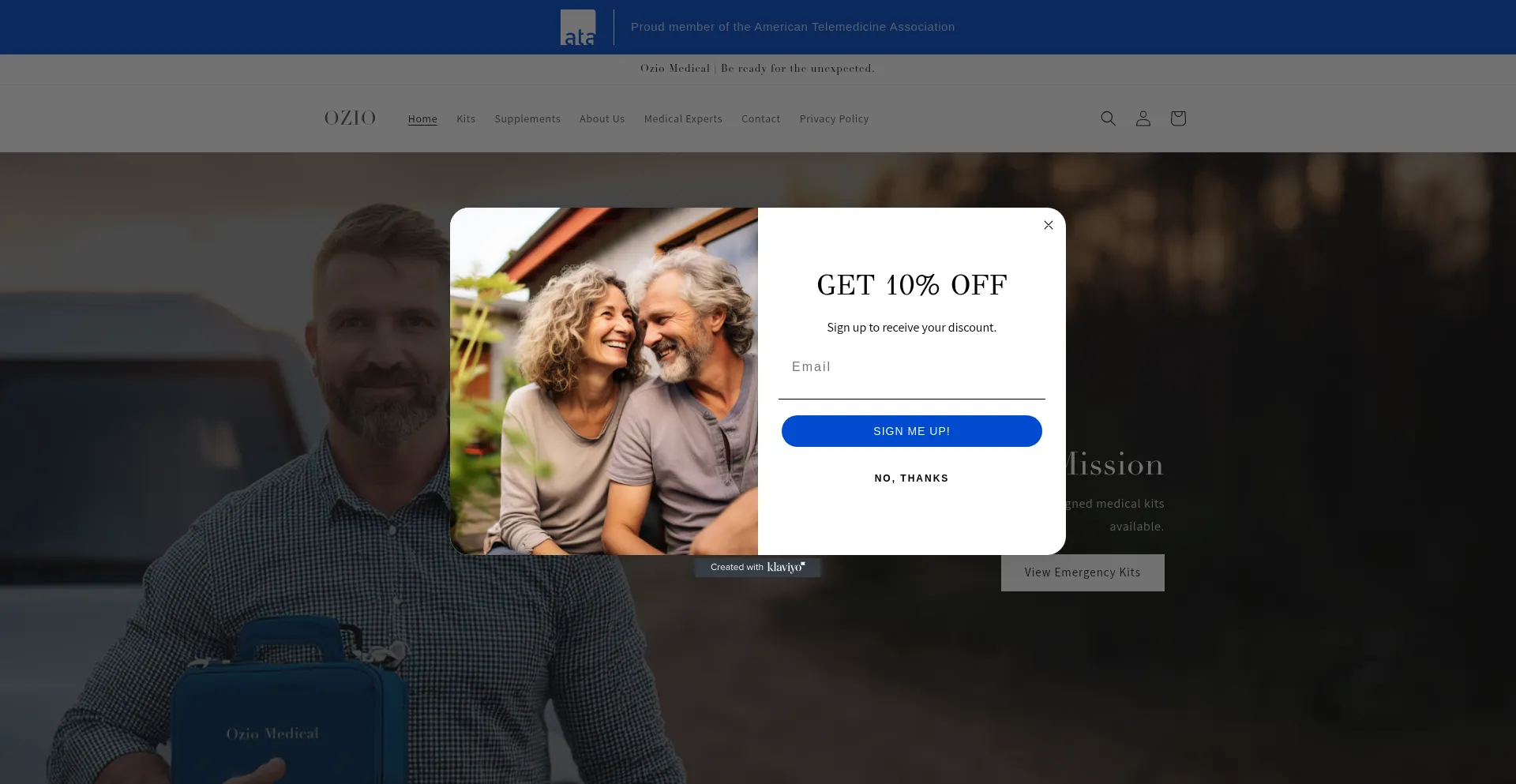Click View Emergency Kits button
The width and height of the screenshot is (1516, 784).
point(1082,572)
